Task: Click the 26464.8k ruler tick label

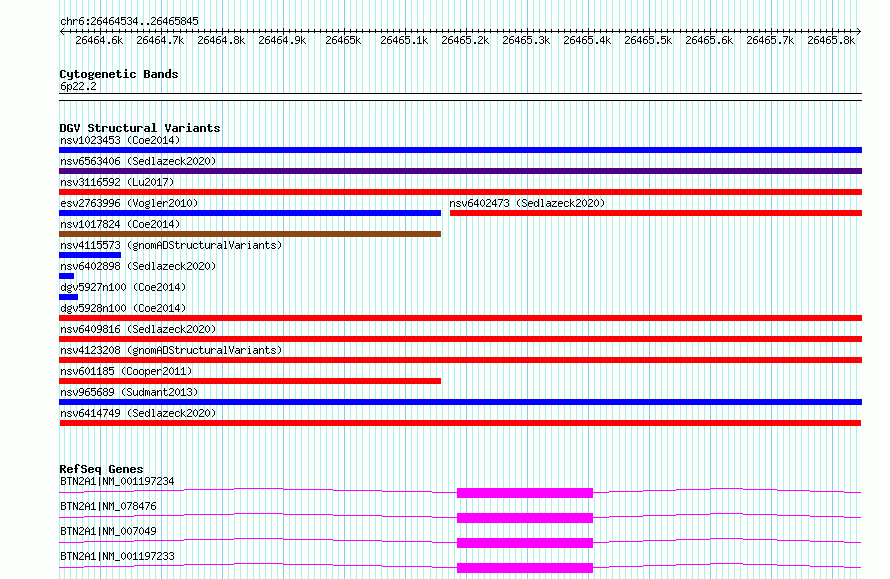Action: (221, 40)
